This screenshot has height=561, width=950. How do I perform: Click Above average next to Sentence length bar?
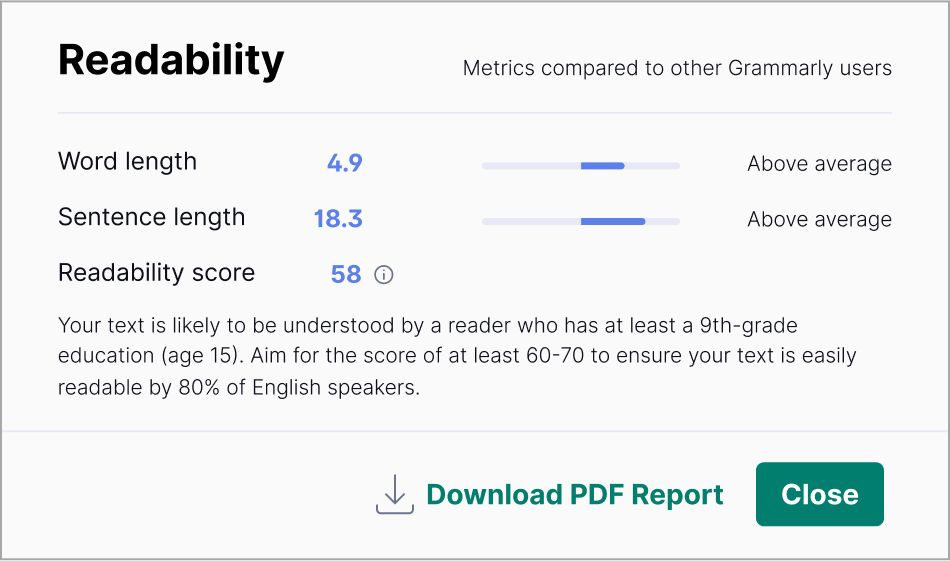(x=819, y=220)
